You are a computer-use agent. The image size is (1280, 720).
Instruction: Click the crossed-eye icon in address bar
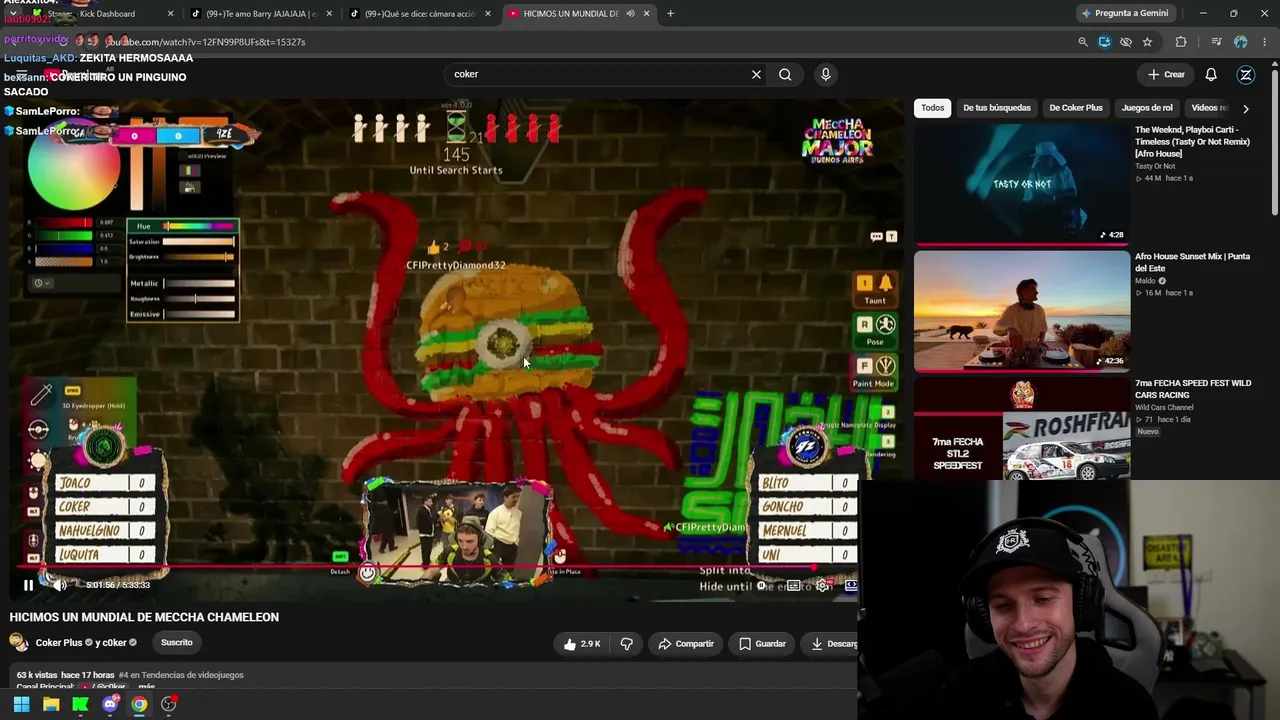click(x=1126, y=42)
